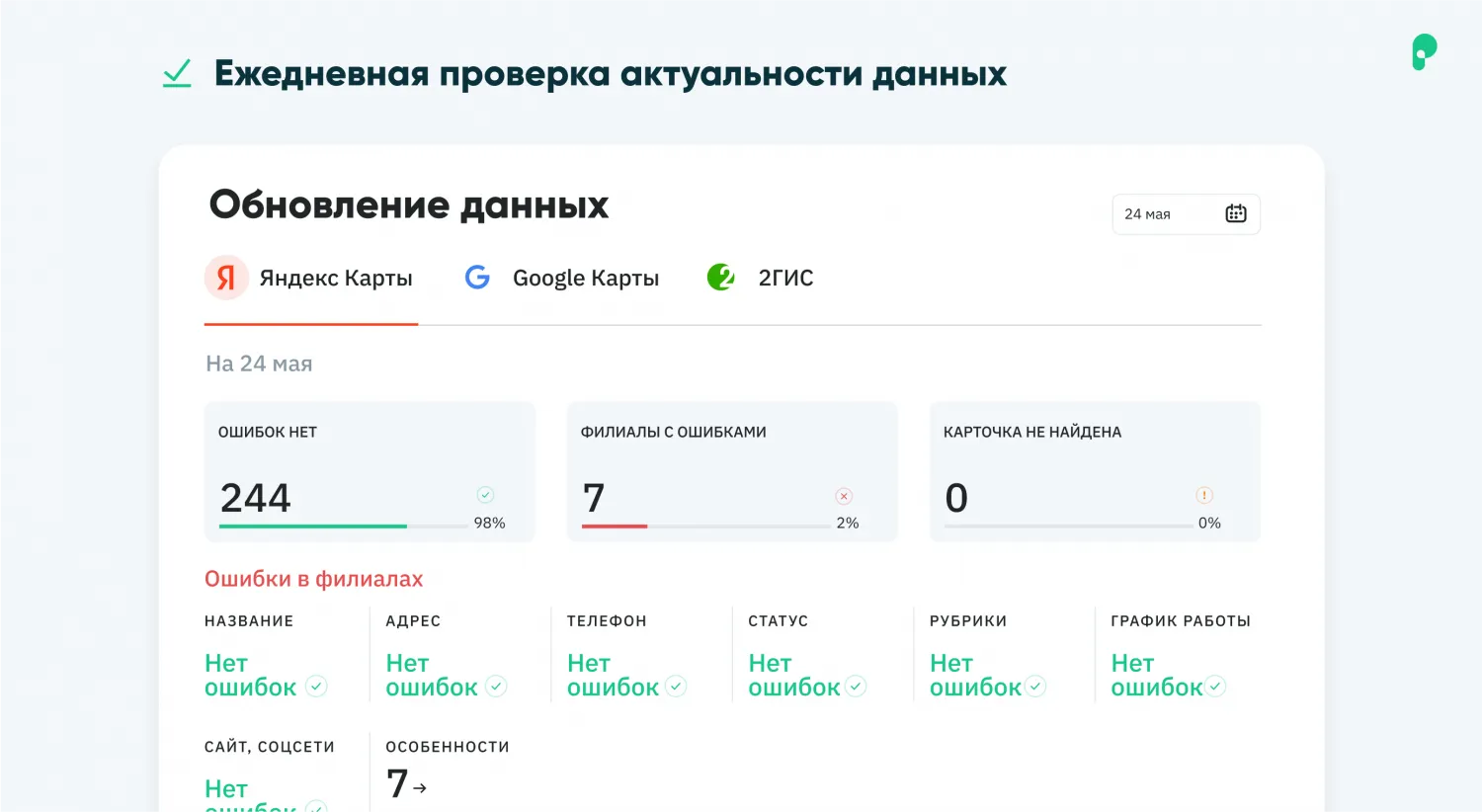Click check mark under Адрес column
Image resolution: width=1482 pixels, height=812 pixels.
pyautogui.click(x=497, y=686)
